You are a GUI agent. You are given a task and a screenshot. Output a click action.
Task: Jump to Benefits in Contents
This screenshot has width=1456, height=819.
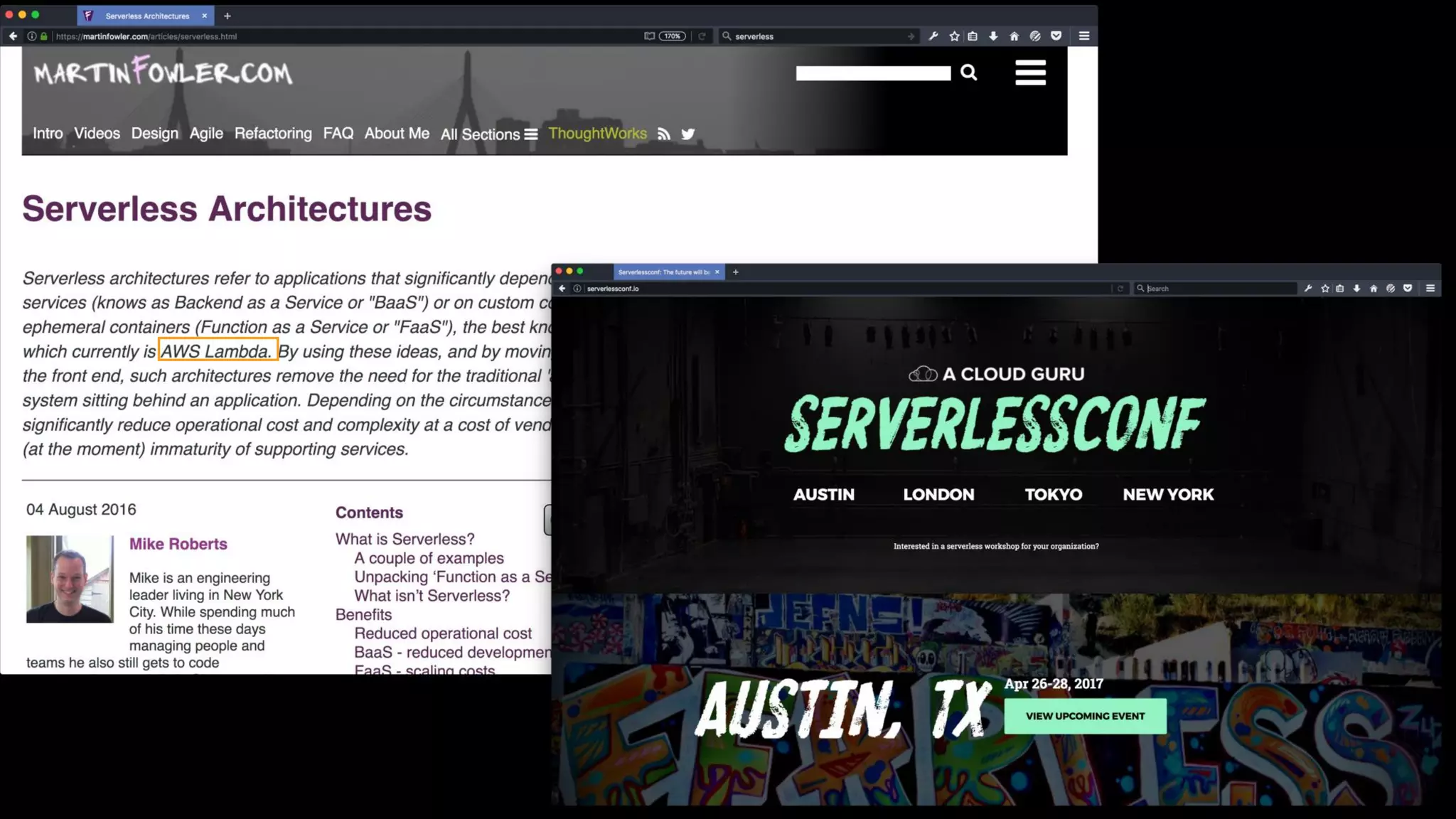[363, 615]
